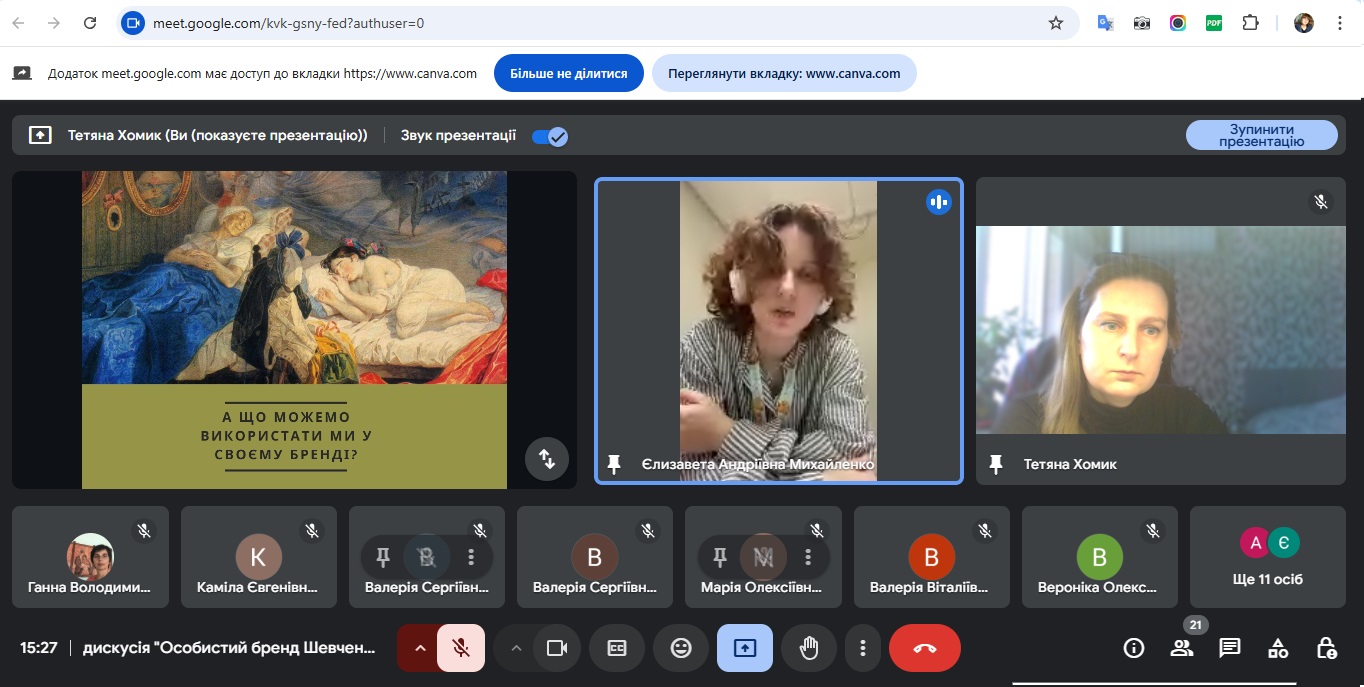Turn on closed captions
This screenshot has width=1364, height=687.
617,648
